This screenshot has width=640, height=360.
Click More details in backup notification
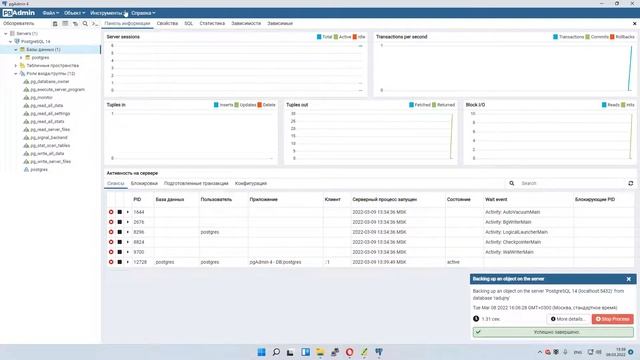pyautogui.click(x=568, y=319)
